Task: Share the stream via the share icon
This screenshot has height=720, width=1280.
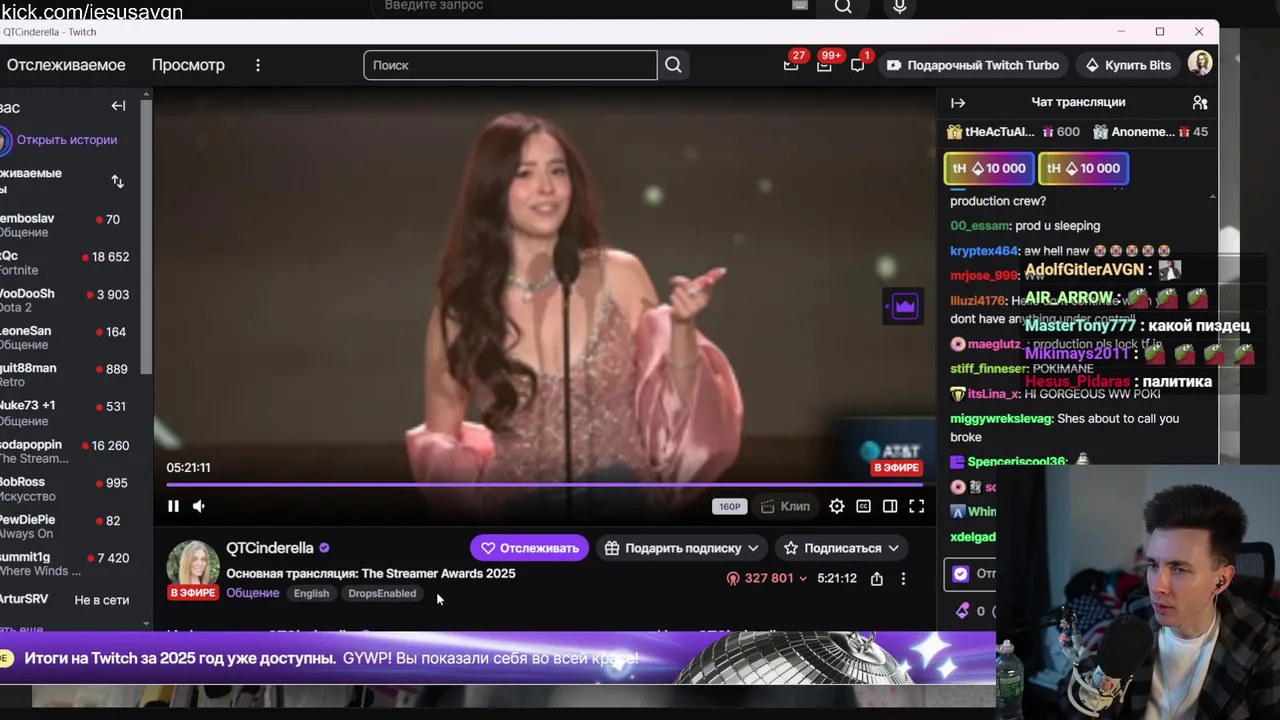Action: click(x=877, y=578)
